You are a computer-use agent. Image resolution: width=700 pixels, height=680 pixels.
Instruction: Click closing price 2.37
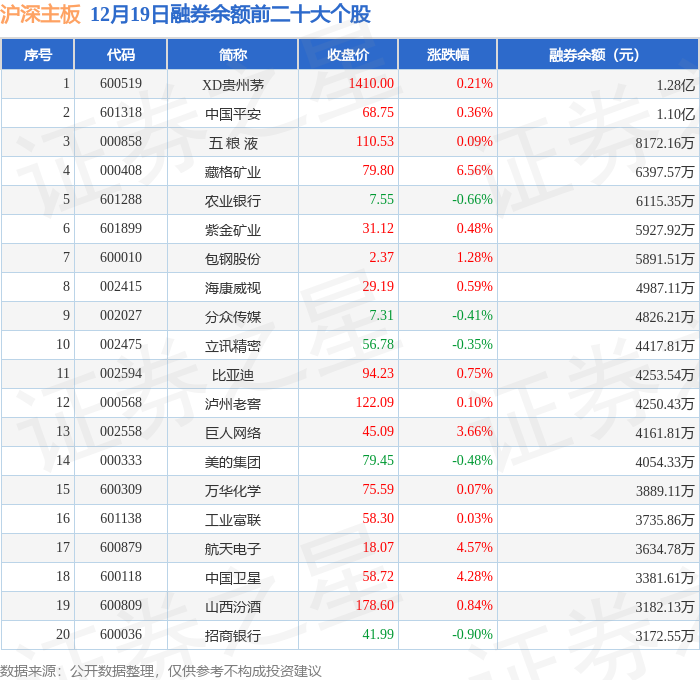(x=382, y=258)
